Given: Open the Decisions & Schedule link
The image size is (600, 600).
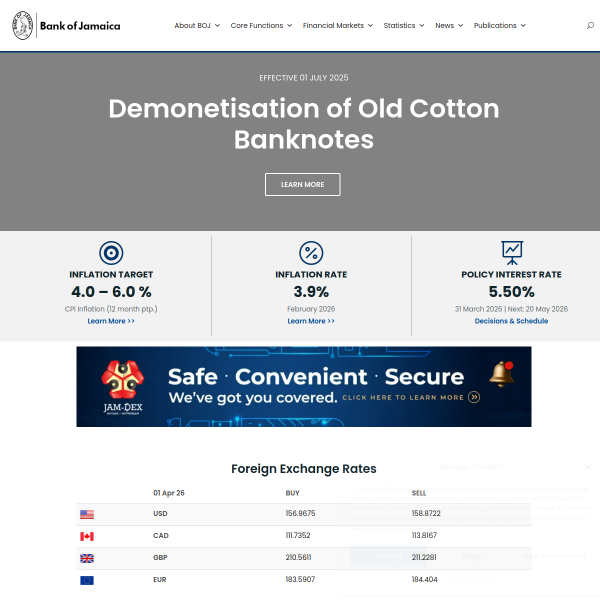Looking at the screenshot, I should click(511, 321).
